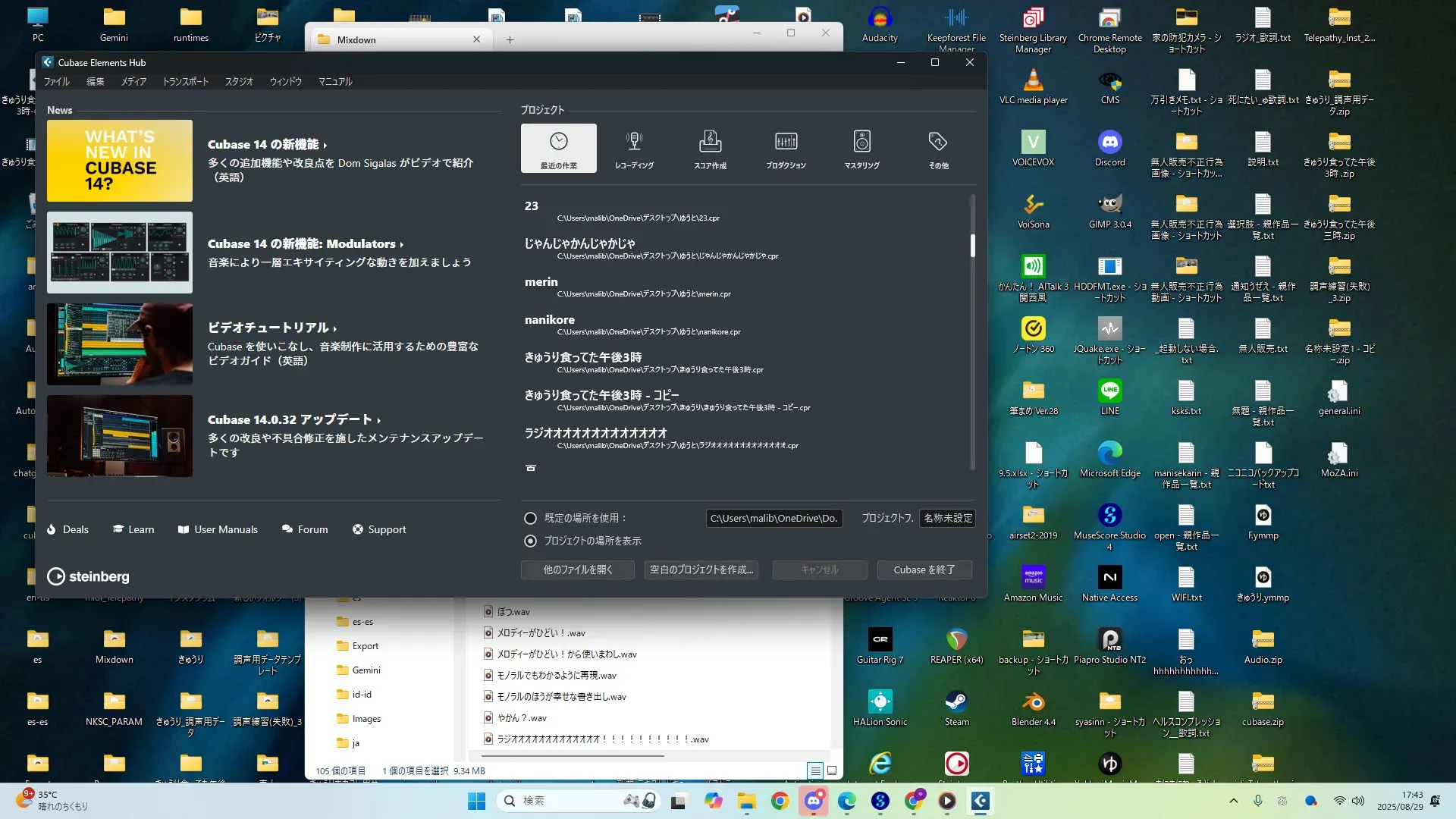Click the Open Other File button
This screenshot has height=819, width=1456.
[577, 570]
